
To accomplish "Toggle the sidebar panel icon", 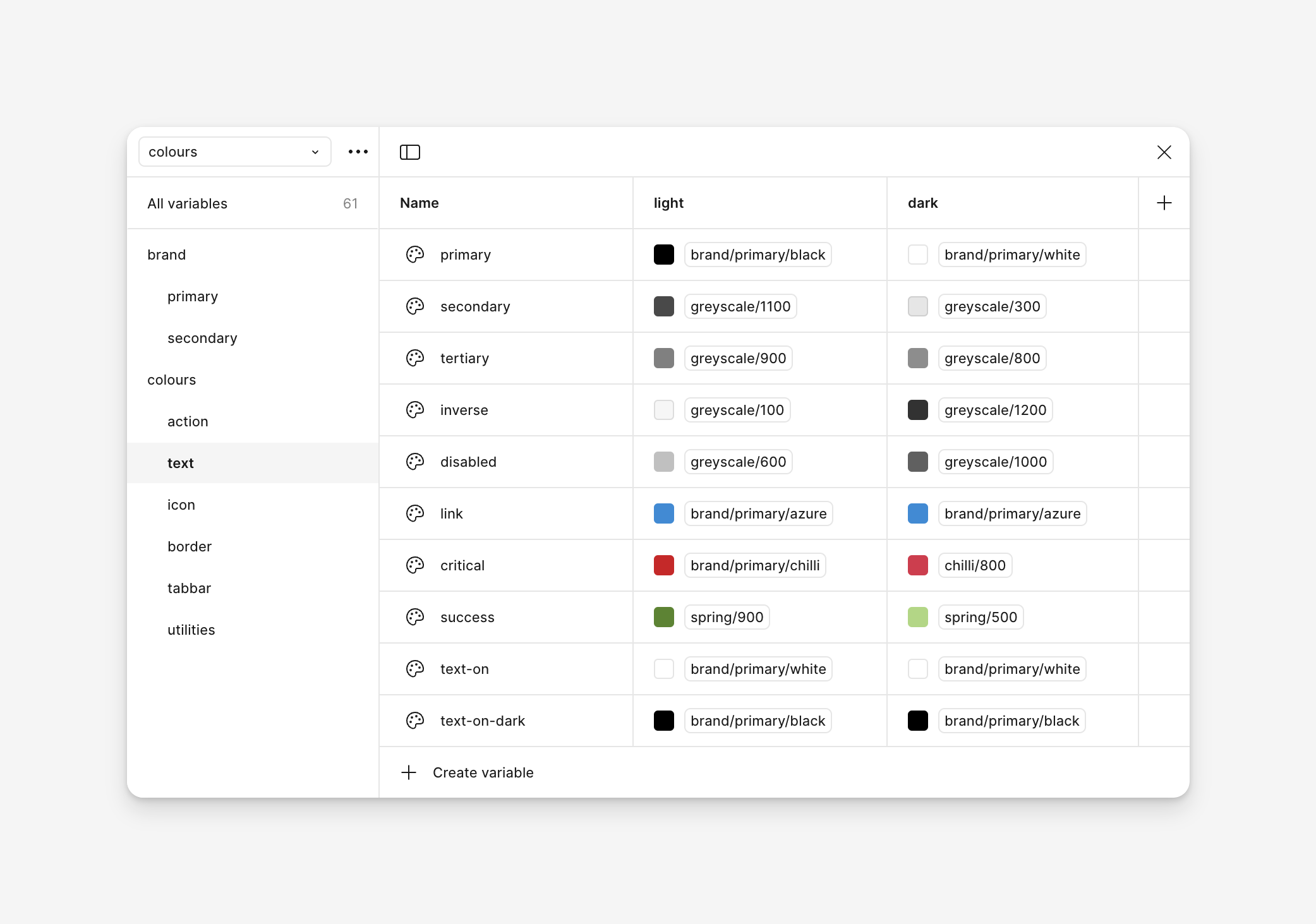I will 409,152.
